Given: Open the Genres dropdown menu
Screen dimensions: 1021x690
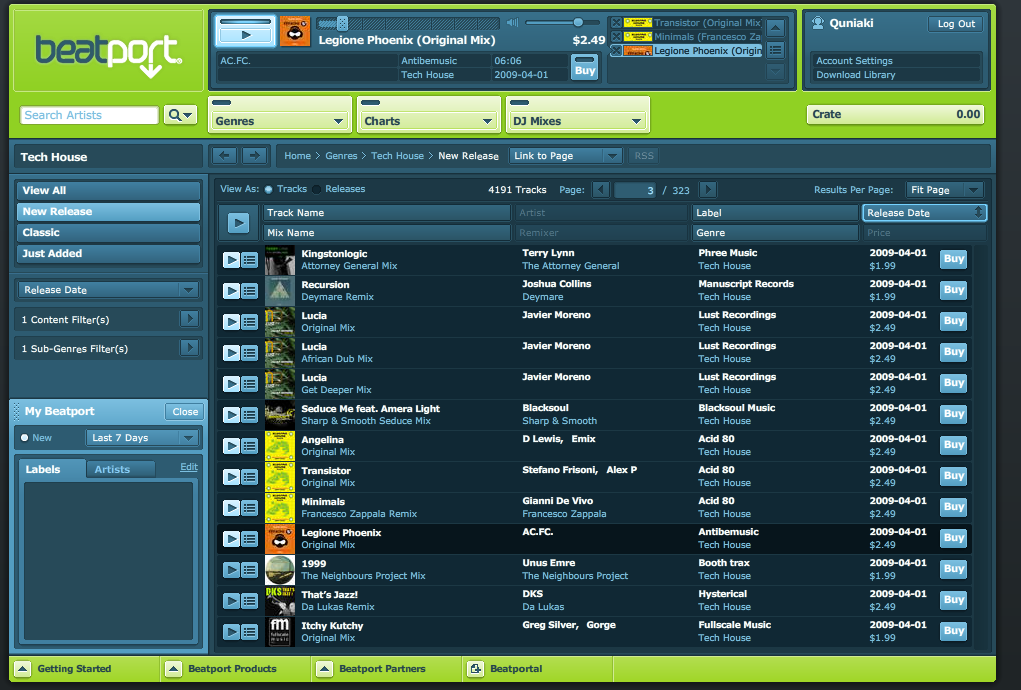Looking at the screenshot, I should coord(280,121).
